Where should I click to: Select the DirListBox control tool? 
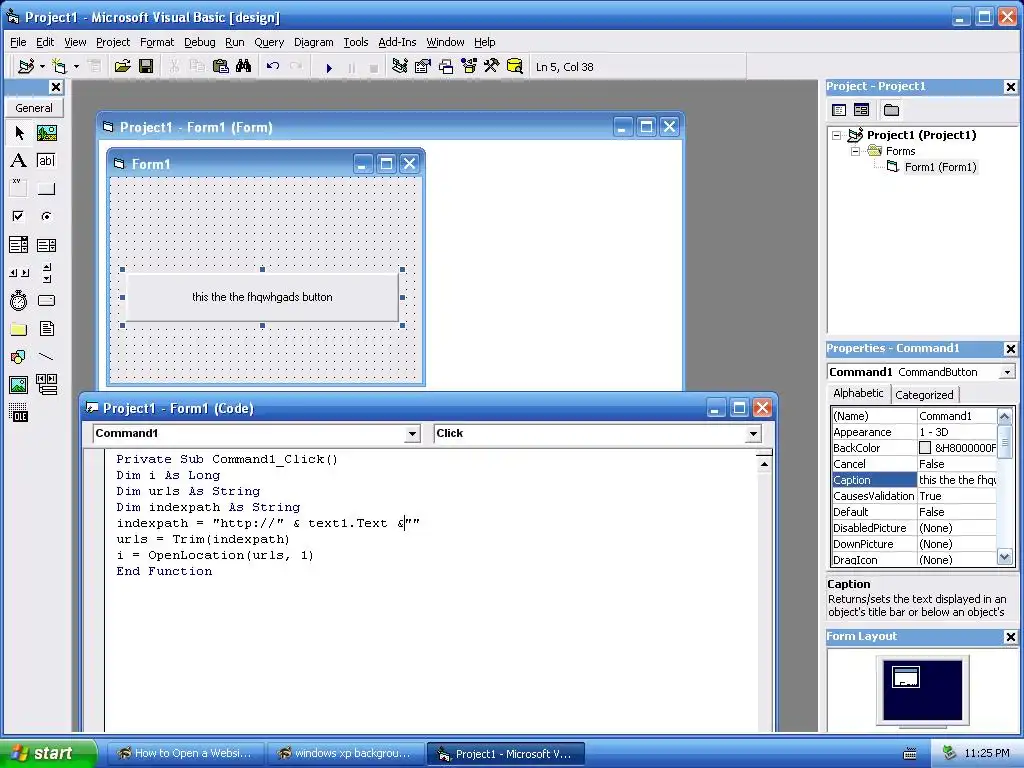tap(19, 329)
